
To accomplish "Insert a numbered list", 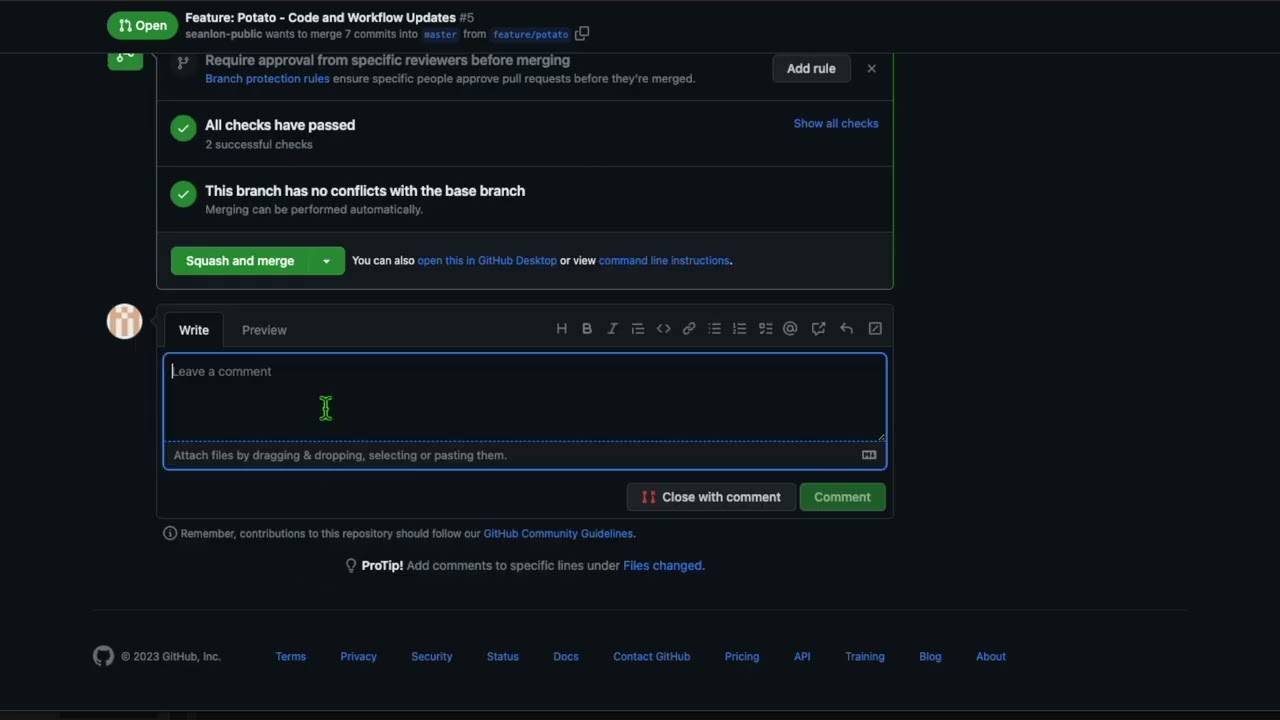I will click(x=740, y=329).
